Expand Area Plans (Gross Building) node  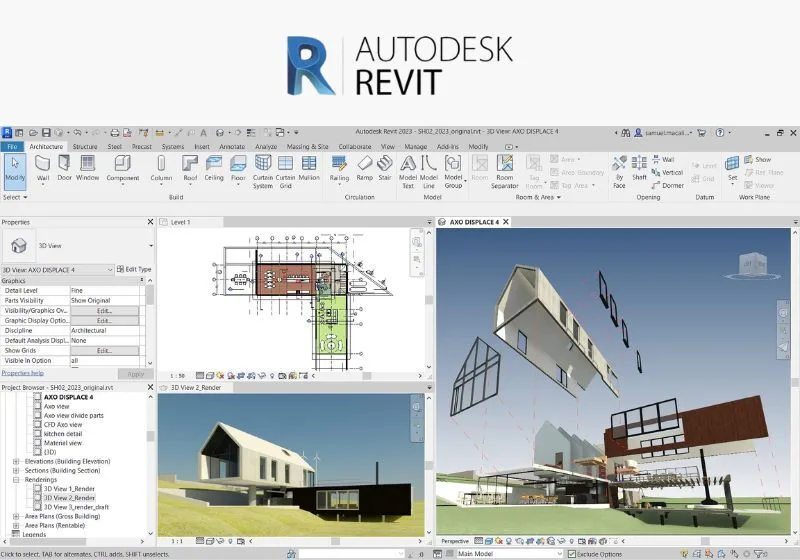16,516
